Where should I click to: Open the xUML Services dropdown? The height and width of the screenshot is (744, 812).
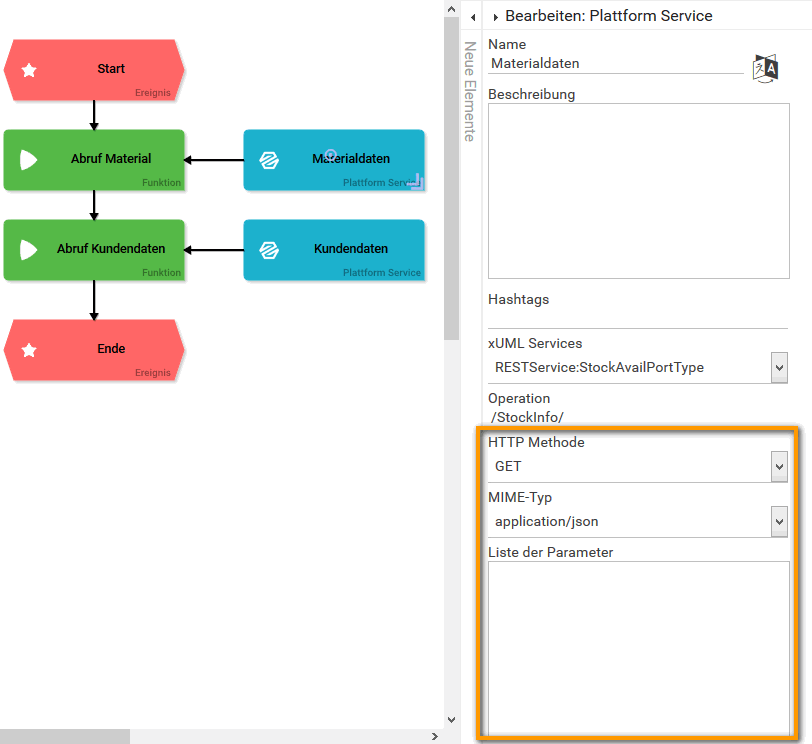[779, 368]
